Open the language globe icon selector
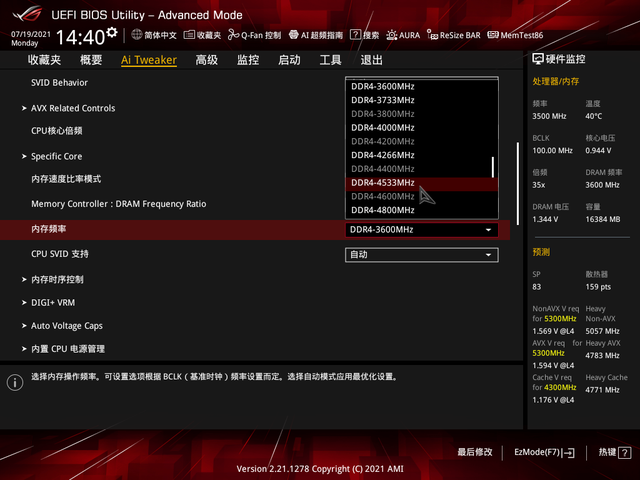The width and height of the screenshot is (640, 480). 137,35
